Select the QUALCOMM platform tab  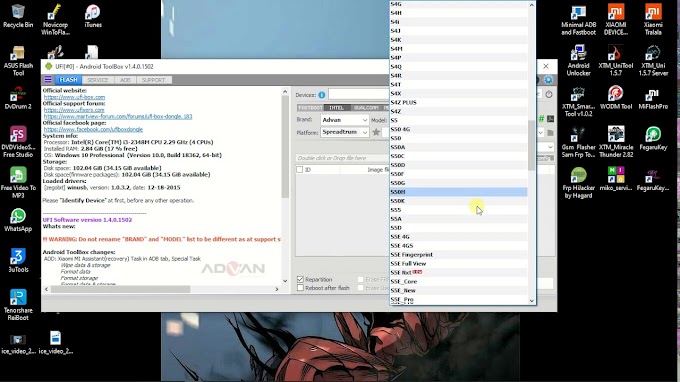pyautogui.click(x=366, y=108)
